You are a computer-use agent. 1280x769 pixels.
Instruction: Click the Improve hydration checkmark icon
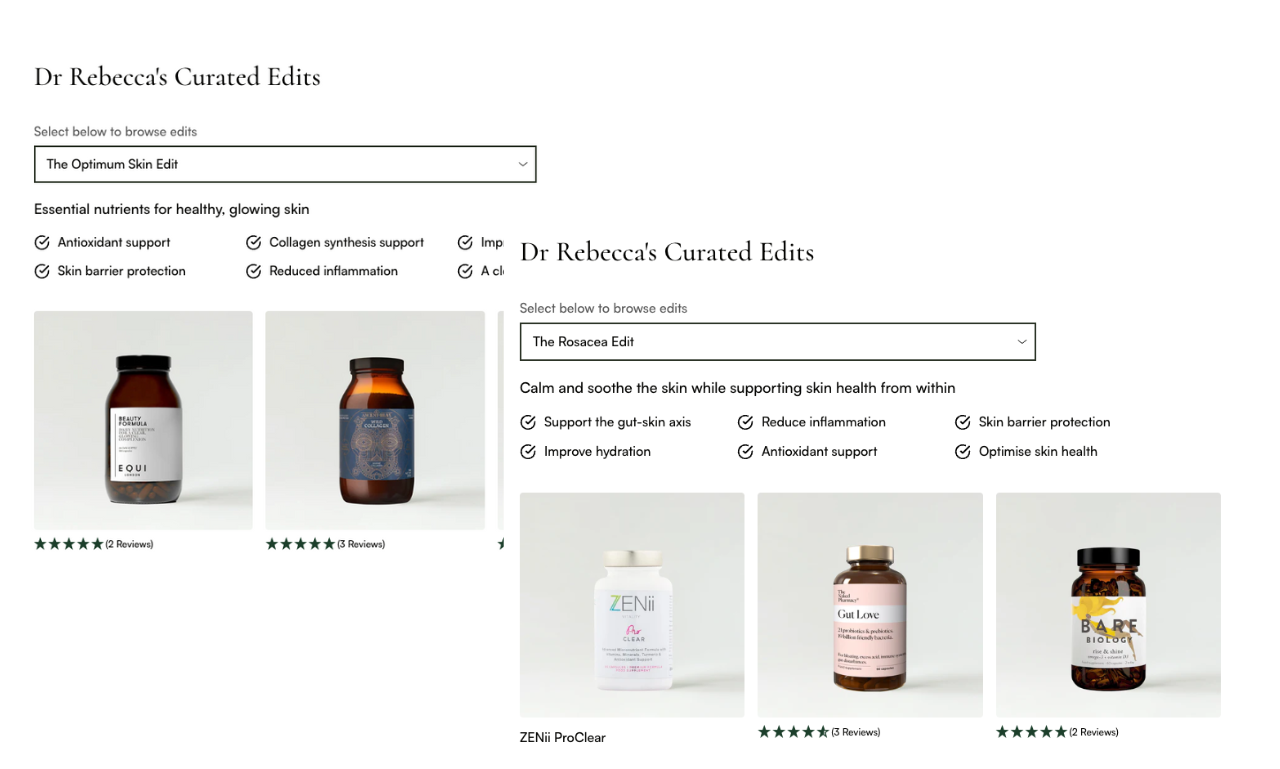coord(528,451)
